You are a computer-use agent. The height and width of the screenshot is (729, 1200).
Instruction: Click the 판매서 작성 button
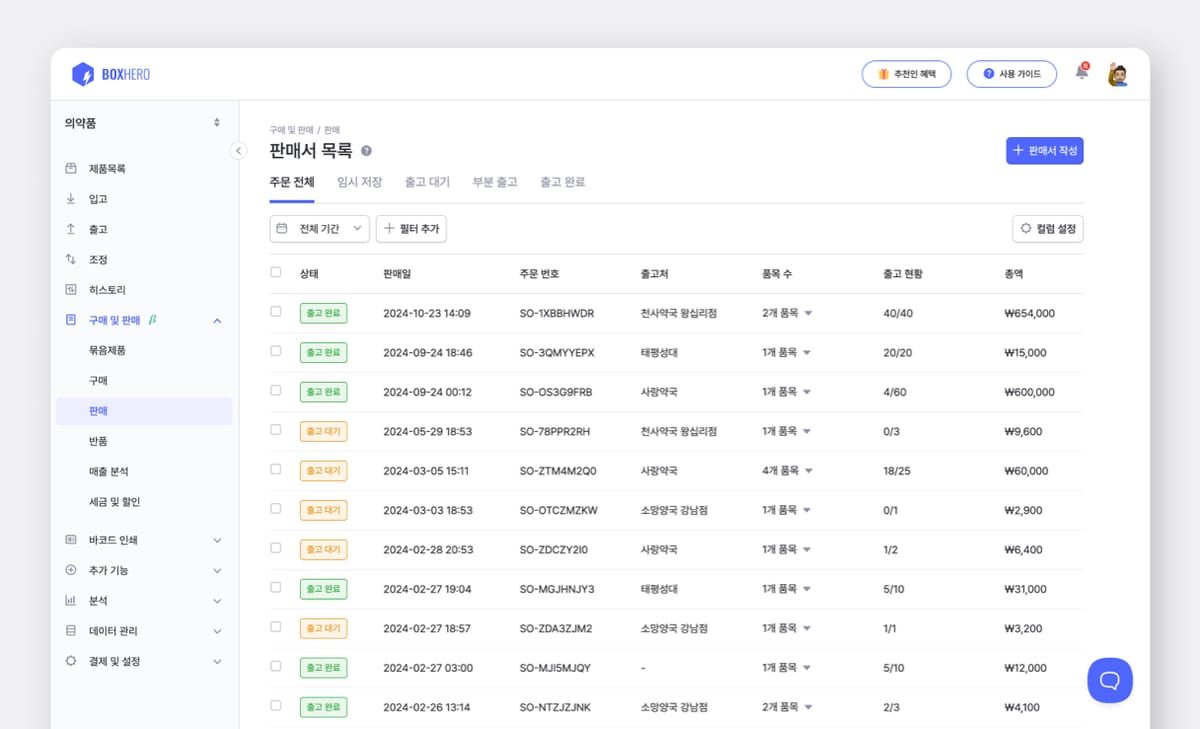(1044, 151)
